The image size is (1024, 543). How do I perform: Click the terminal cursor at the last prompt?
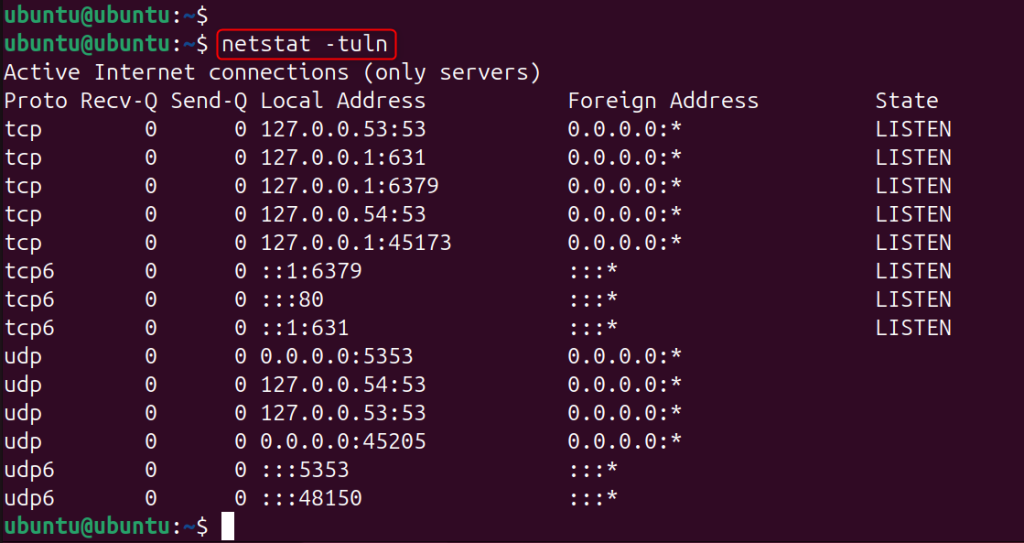[227, 526]
